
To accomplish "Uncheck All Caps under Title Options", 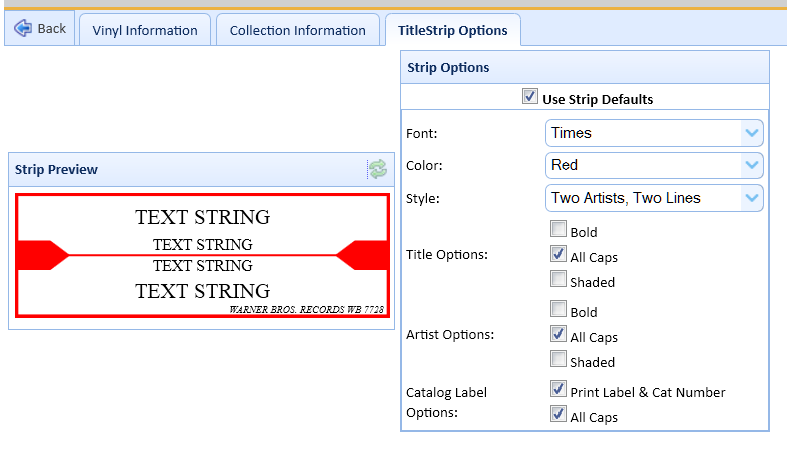I will pos(558,256).
